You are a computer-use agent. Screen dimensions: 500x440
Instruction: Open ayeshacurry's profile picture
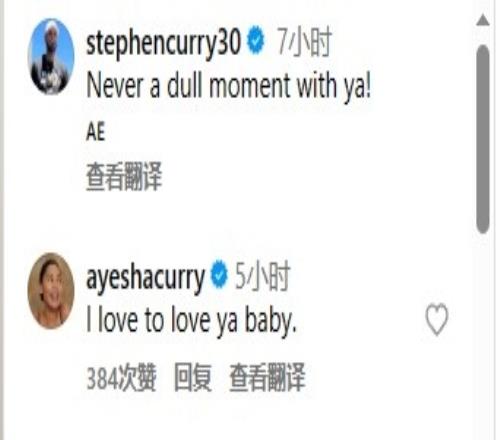(x=51, y=291)
